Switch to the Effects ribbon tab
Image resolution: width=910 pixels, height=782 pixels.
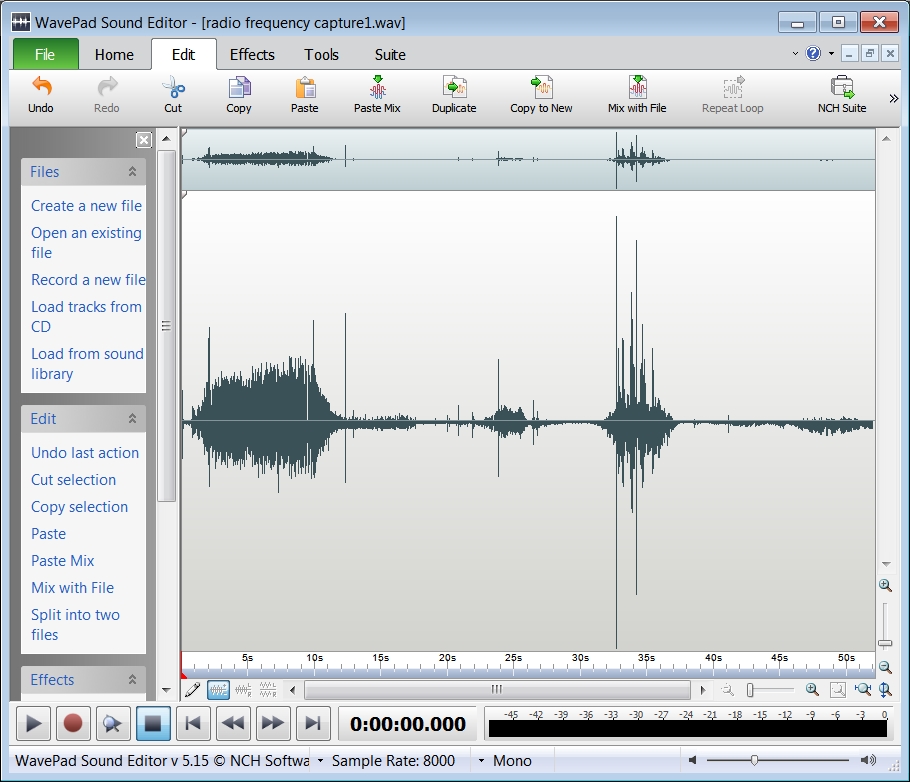click(252, 55)
